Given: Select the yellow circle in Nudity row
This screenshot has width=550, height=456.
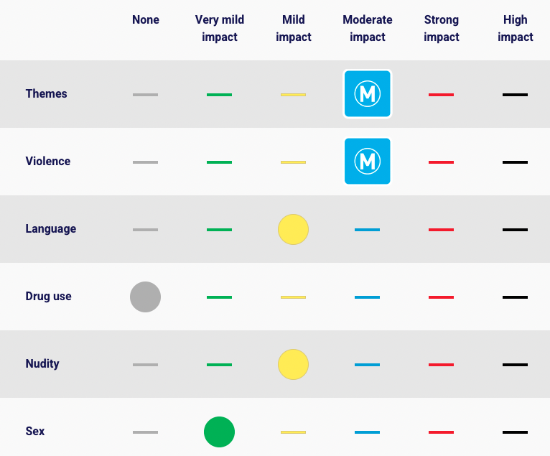Looking at the screenshot, I should (x=293, y=364).
